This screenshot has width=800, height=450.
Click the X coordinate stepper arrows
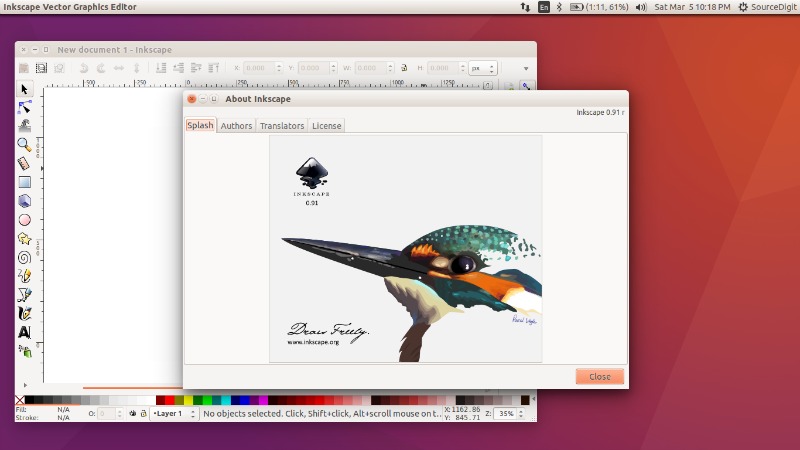(x=279, y=68)
